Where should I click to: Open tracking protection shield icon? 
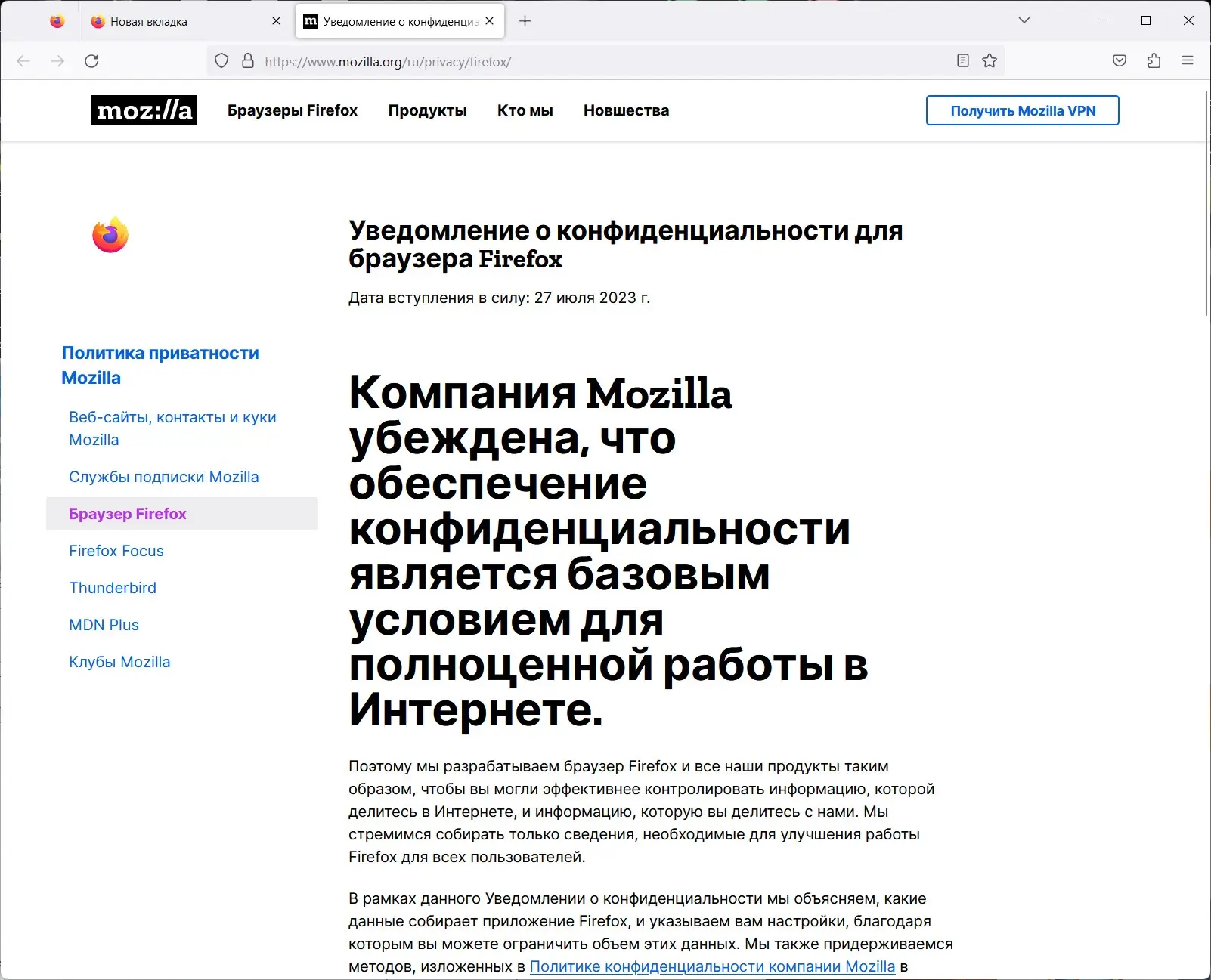coord(221,61)
